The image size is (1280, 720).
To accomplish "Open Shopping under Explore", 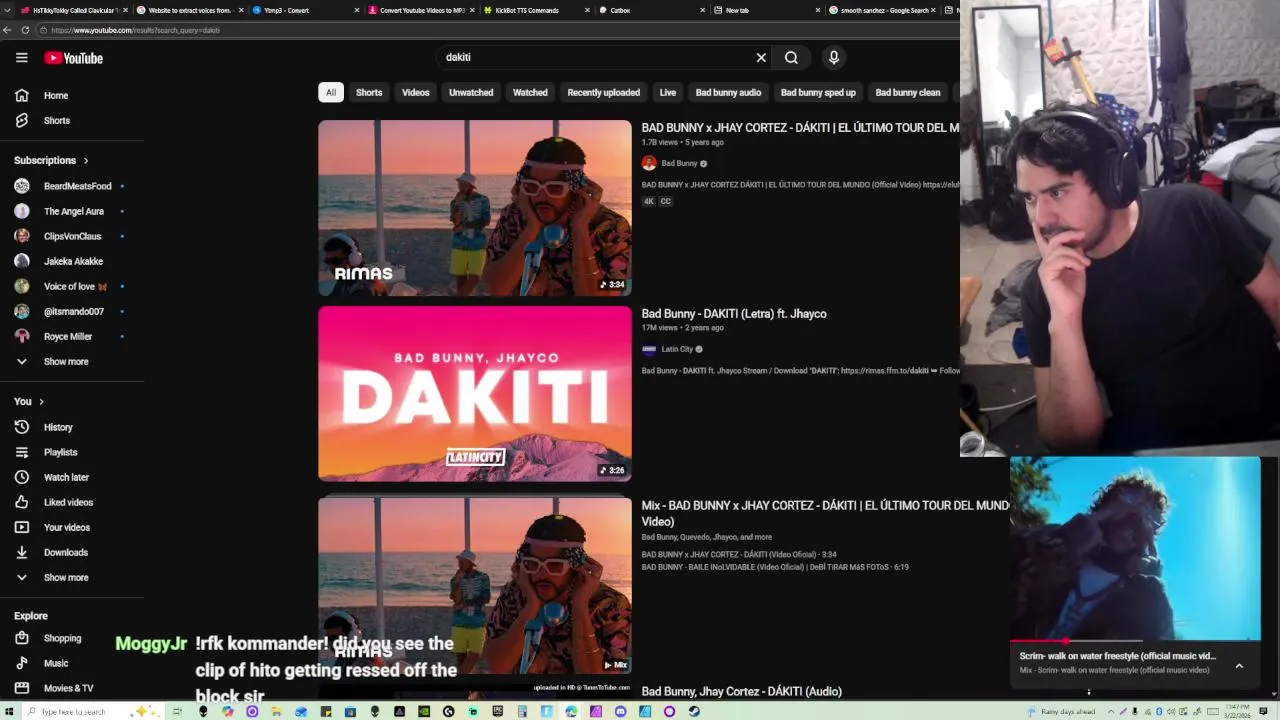I will [x=62, y=638].
